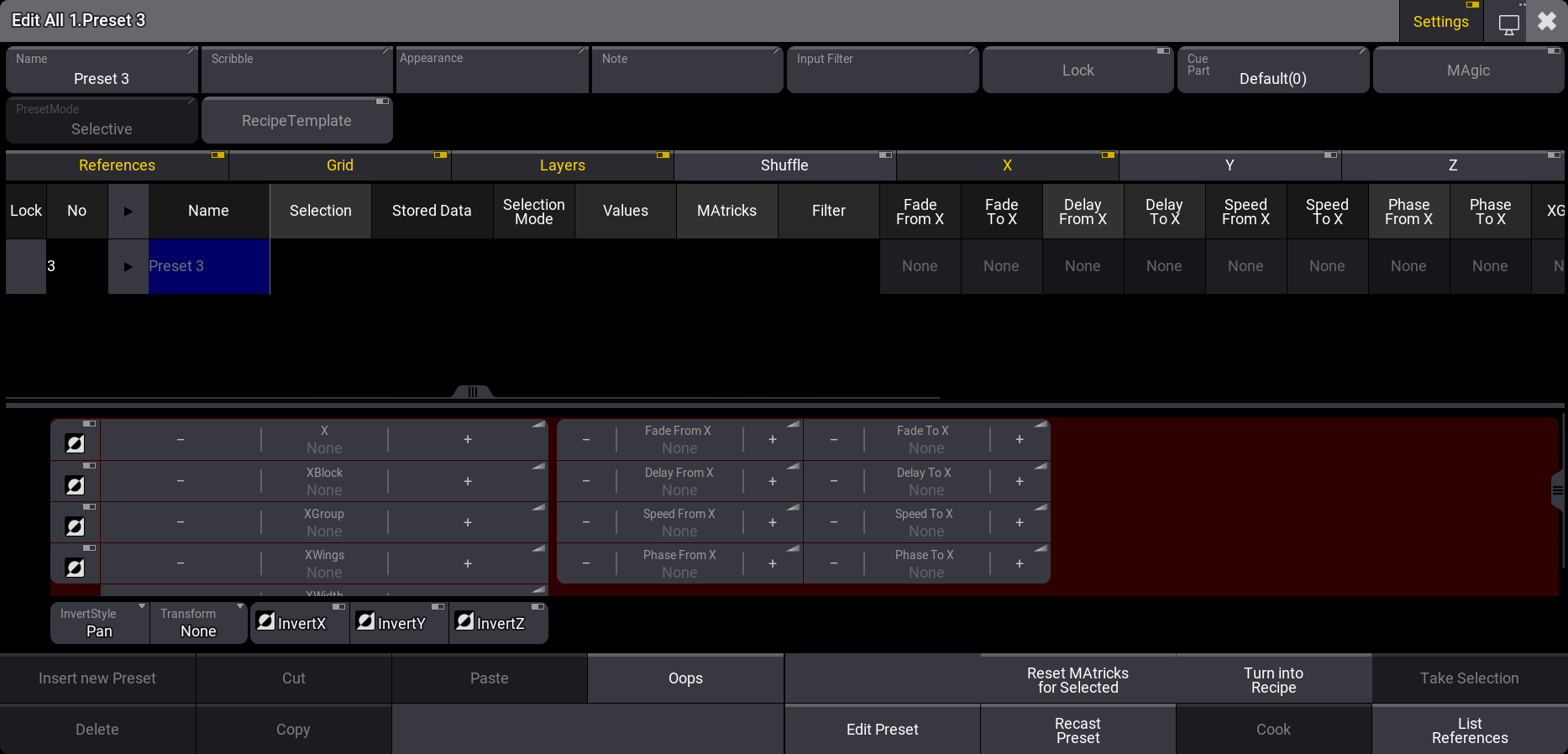Click the invert icon beside XWings

click(x=75, y=568)
